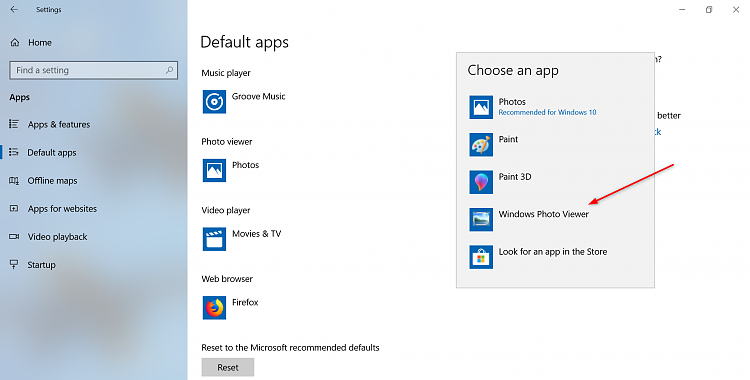The height and width of the screenshot is (380, 750).
Task: Choose Photos recommended for Windows 10
Action: coord(555,107)
